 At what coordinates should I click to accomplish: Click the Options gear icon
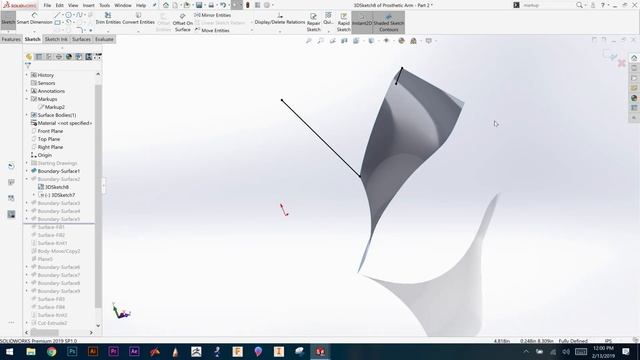(267, 5)
